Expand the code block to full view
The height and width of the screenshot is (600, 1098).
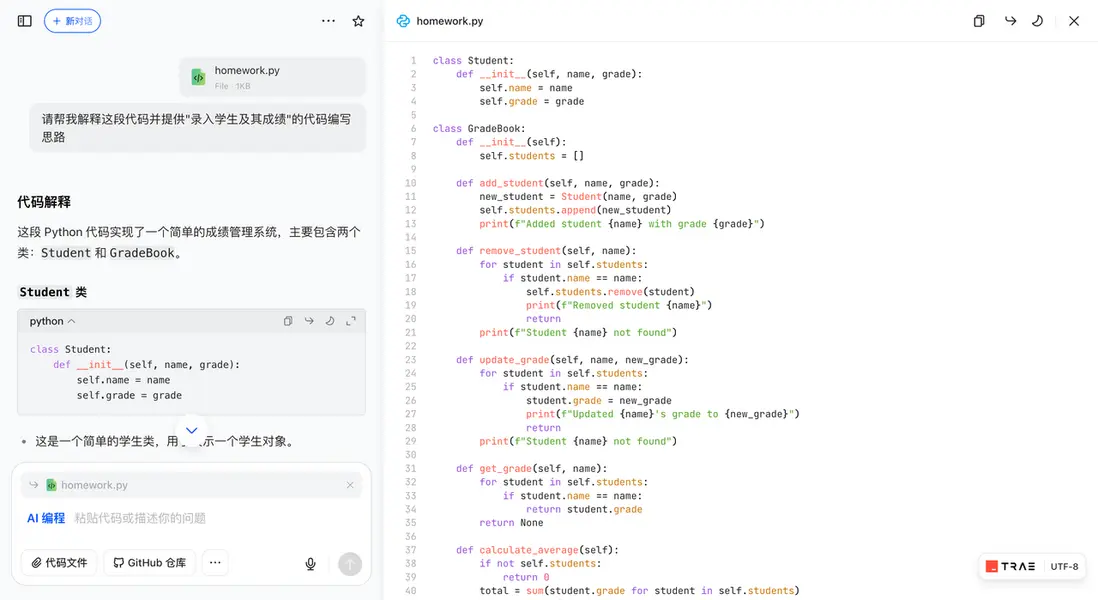(x=351, y=321)
